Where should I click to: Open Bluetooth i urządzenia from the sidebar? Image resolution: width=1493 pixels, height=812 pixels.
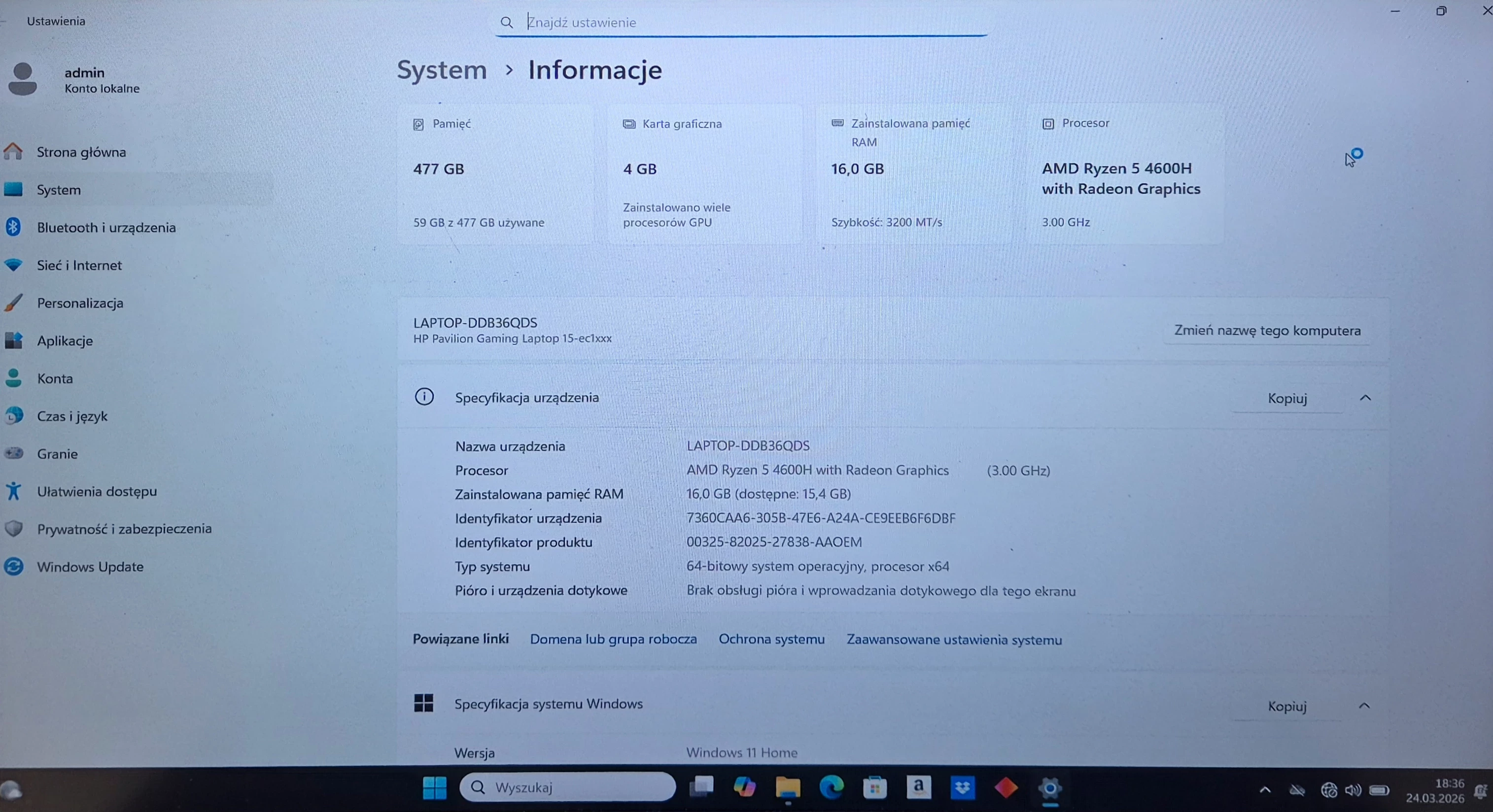pyautogui.click(x=105, y=227)
